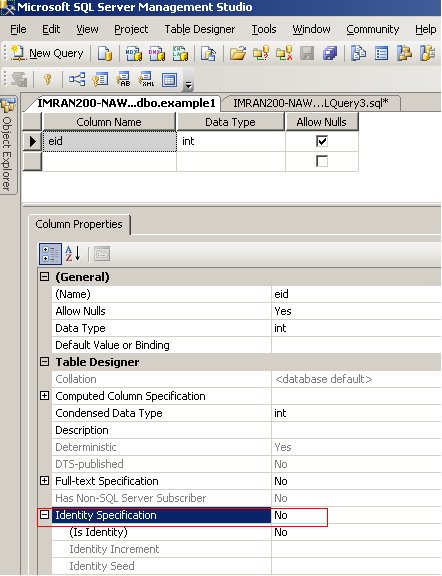
Task: Switch property grid to Categorized view
Action: pos(50,254)
